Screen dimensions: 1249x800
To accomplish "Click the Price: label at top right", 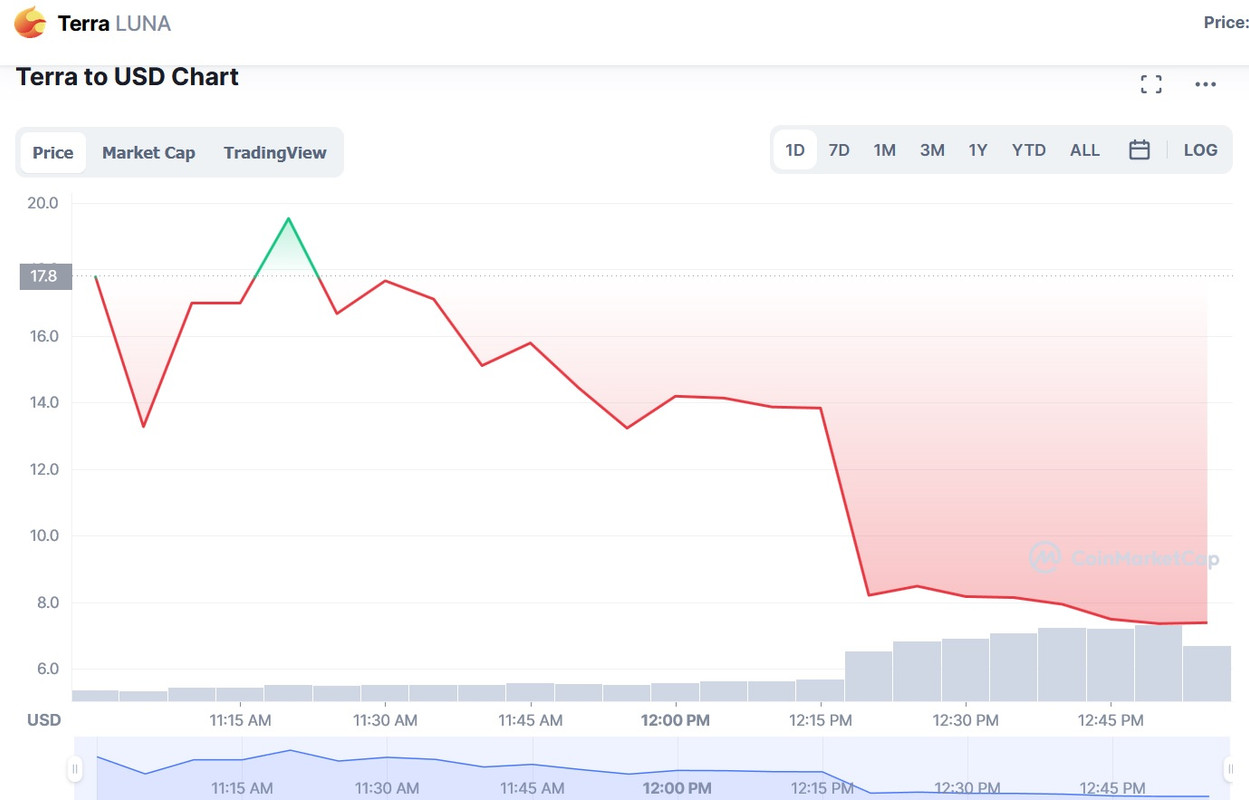I will tap(1226, 22).
